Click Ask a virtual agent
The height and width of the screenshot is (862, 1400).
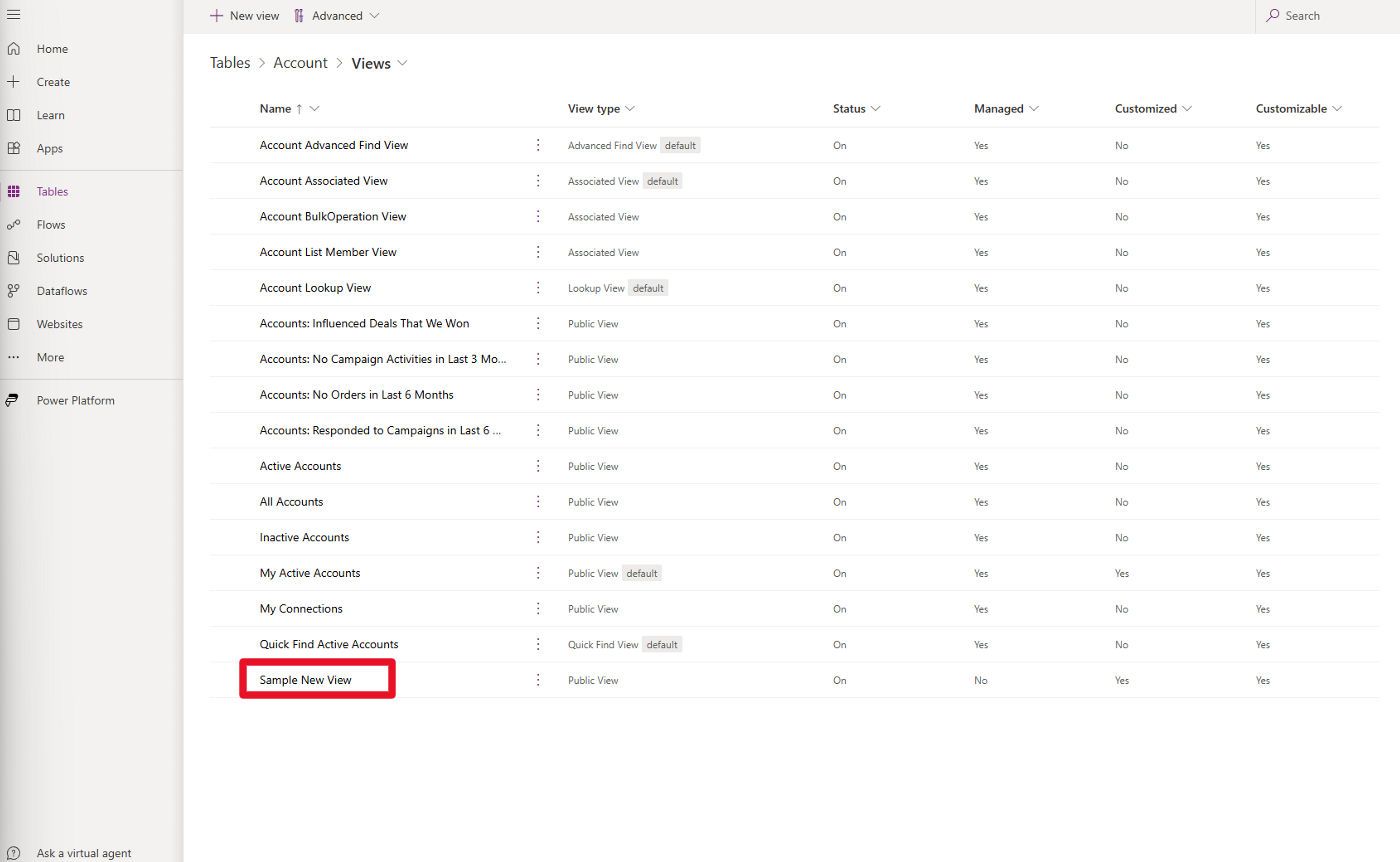pyautogui.click(x=84, y=854)
